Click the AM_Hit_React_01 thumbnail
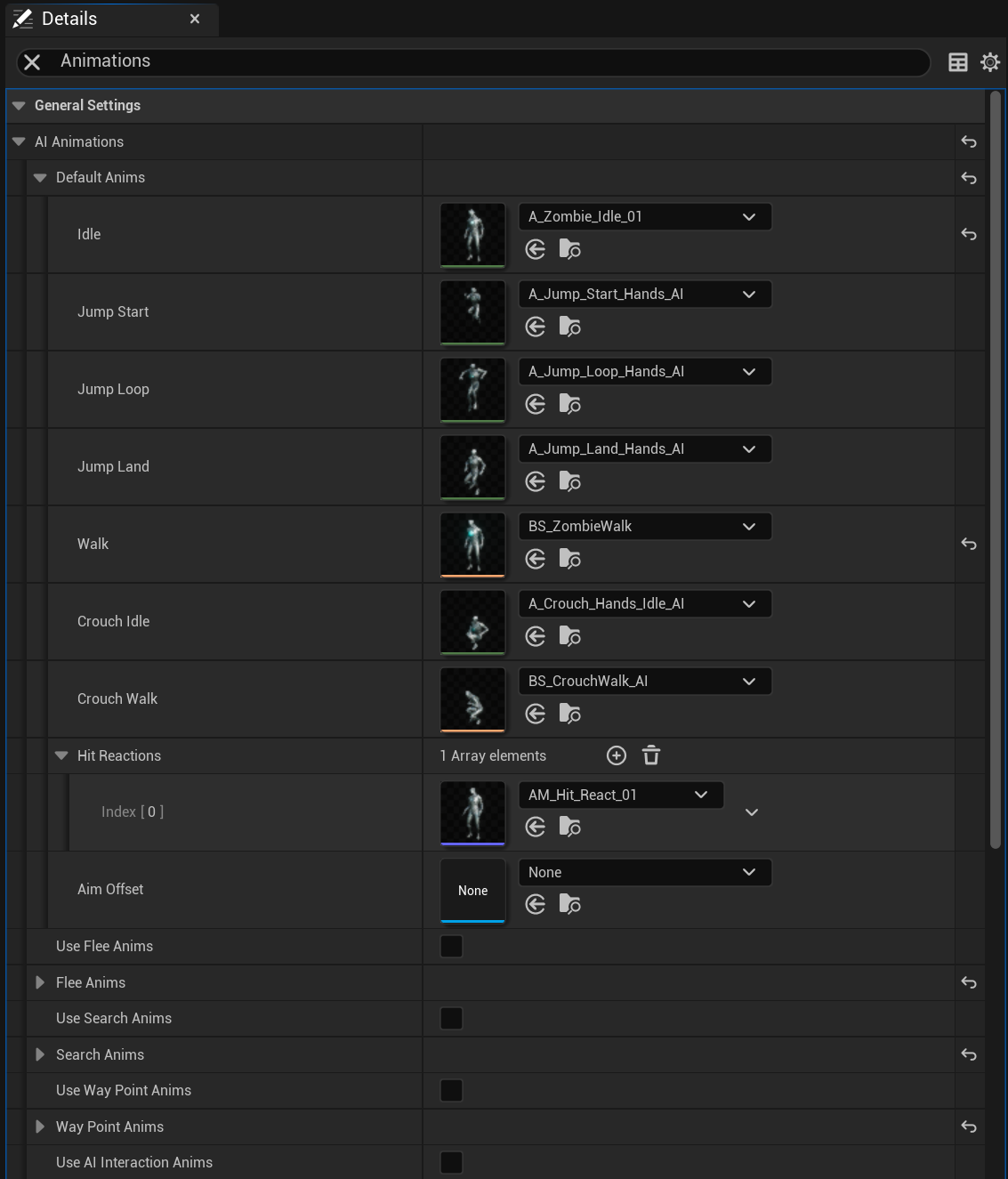The height and width of the screenshot is (1179, 1008). click(x=473, y=813)
